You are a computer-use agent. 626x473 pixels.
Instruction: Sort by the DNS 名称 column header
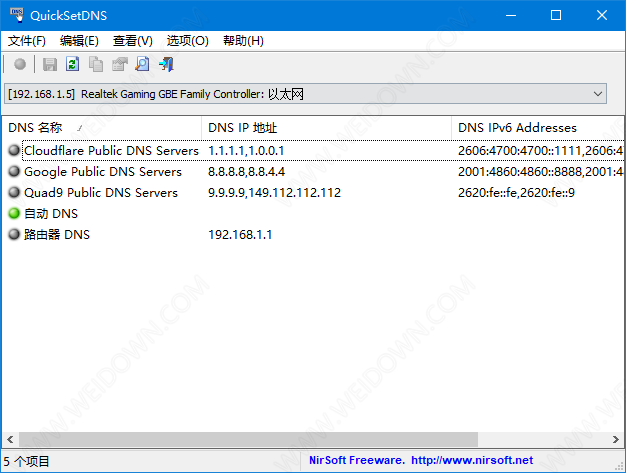pyautogui.click(x=102, y=128)
